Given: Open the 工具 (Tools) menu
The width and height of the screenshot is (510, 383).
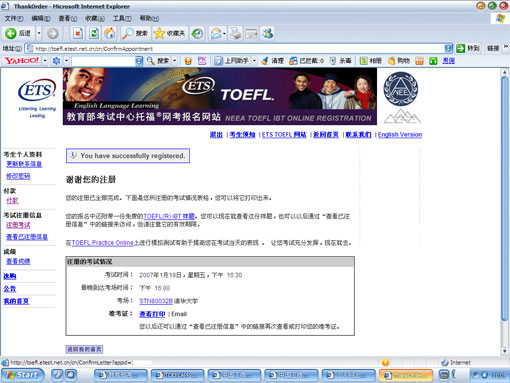Looking at the screenshot, I should pos(122,18).
